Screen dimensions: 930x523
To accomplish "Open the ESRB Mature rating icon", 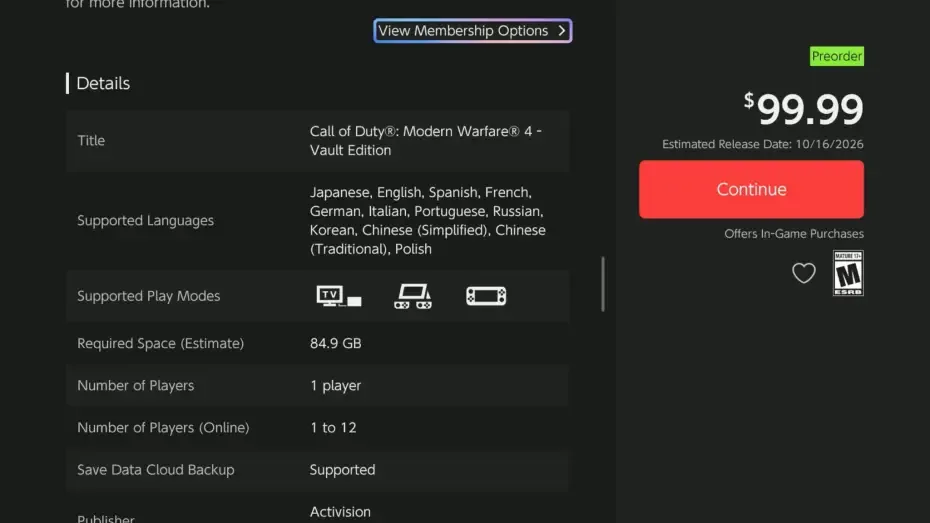I will point(848,273).
